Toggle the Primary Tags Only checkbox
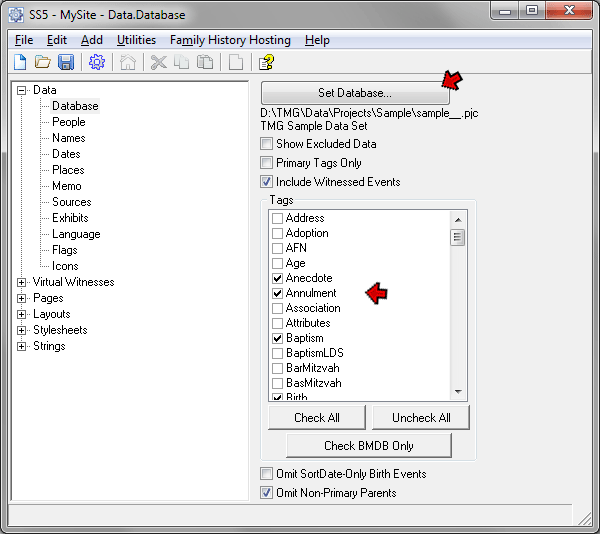This screenshot has height=534, width=600. click(267, 163)
